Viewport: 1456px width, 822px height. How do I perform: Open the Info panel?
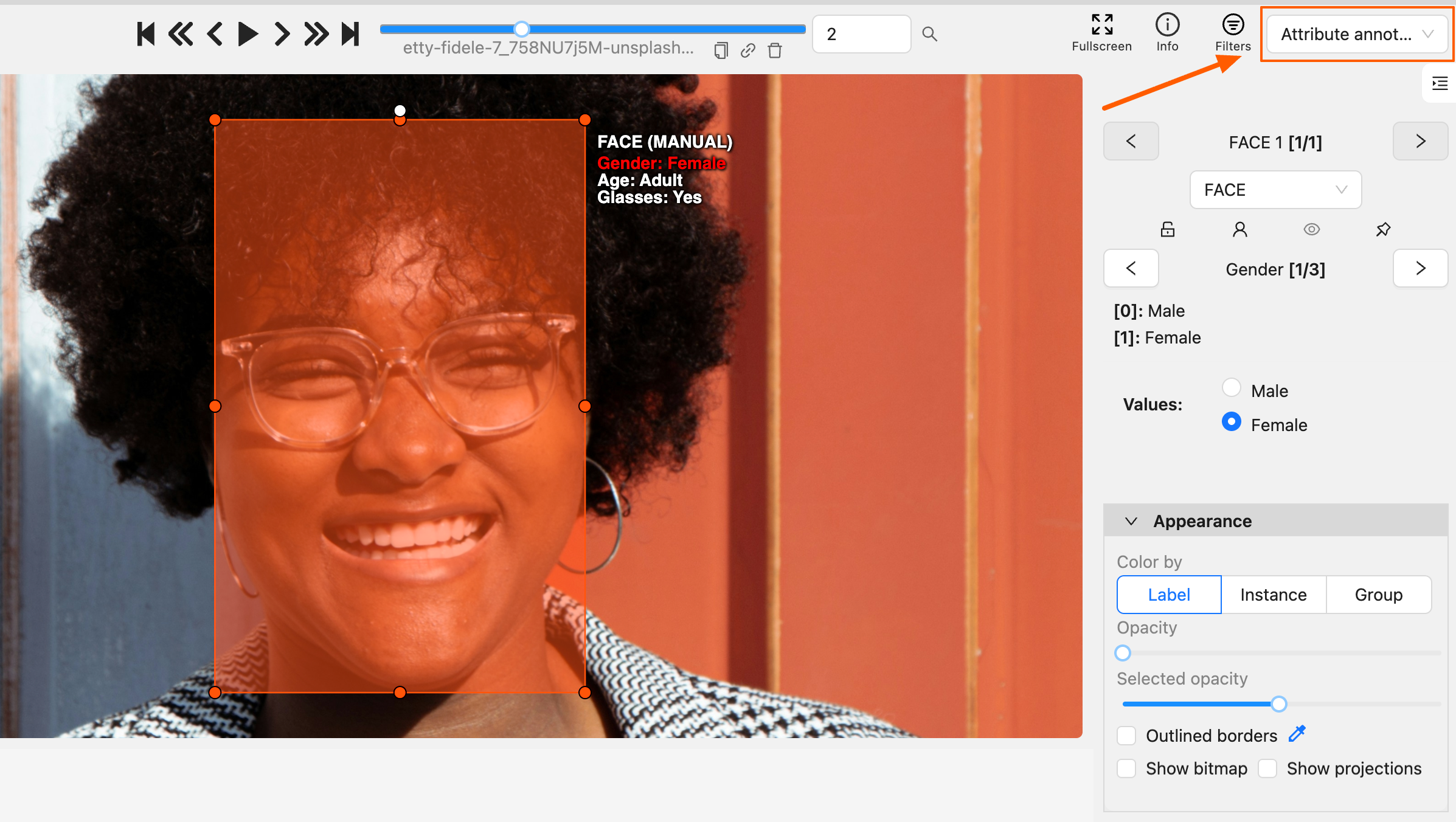(x=1167, y=33)
